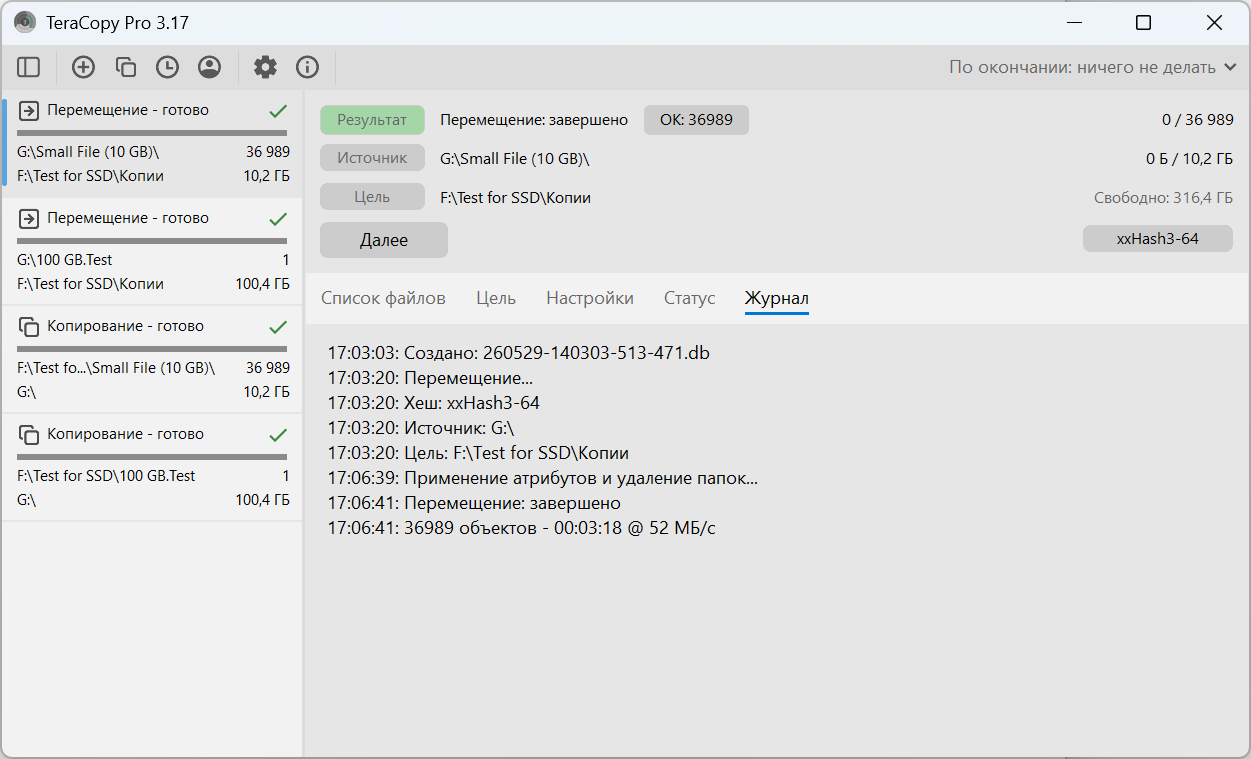The width and height of the screenshot is (1251, 759).
Task: Switch to the 'Цель' tab
Action: coord(496,298)
